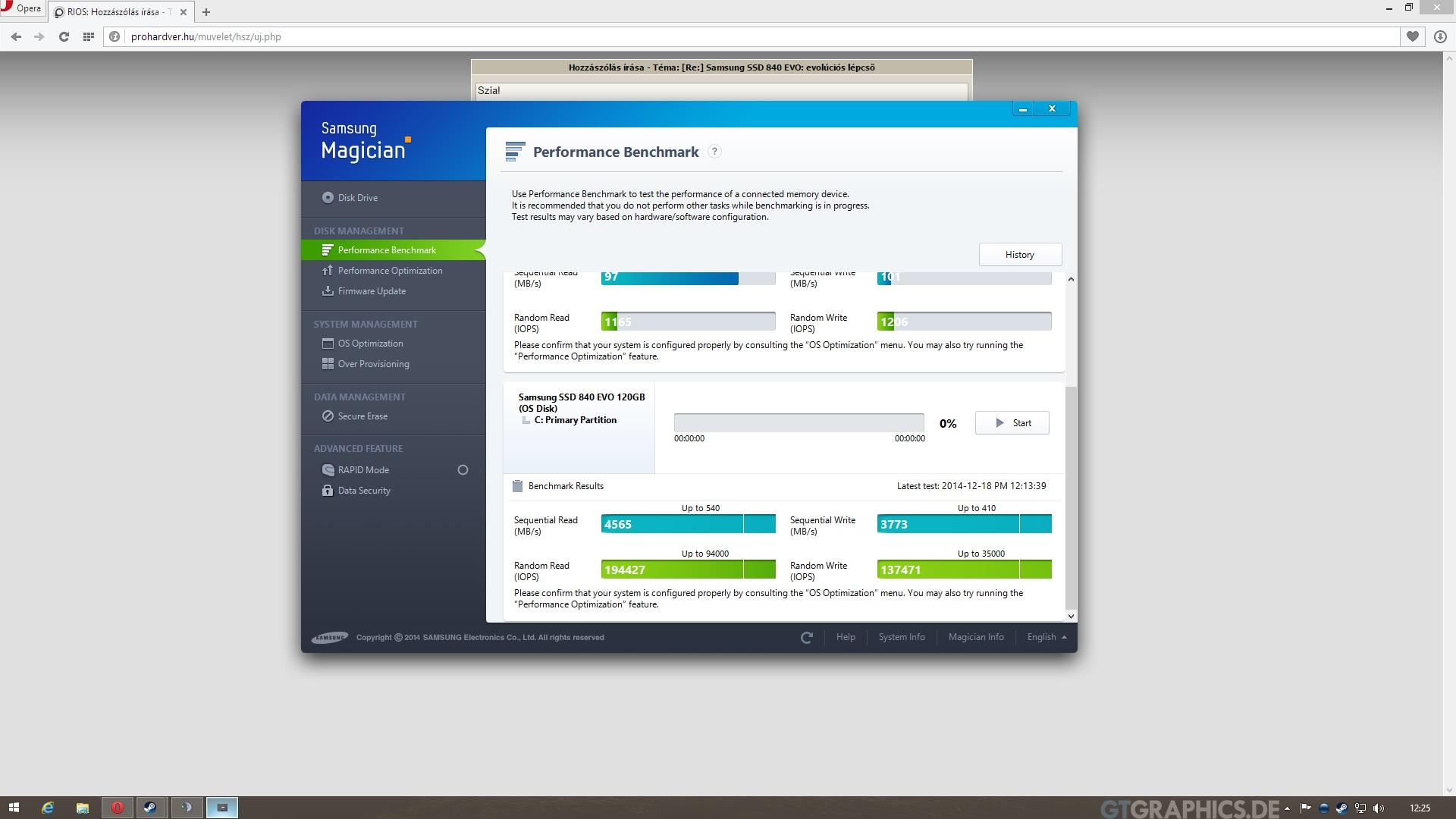Open the Performance Benchmark help question mark
Viewport: 1456px width, 819px height.
714,151
